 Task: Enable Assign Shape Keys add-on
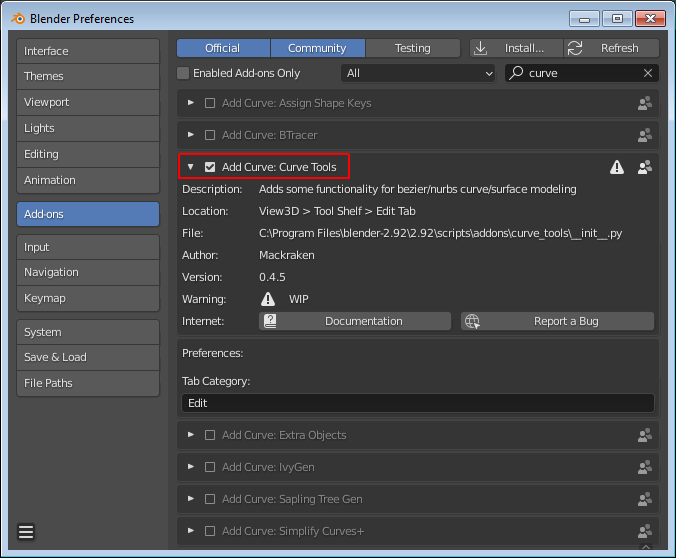pyautogui.click(x=210, y=103)
